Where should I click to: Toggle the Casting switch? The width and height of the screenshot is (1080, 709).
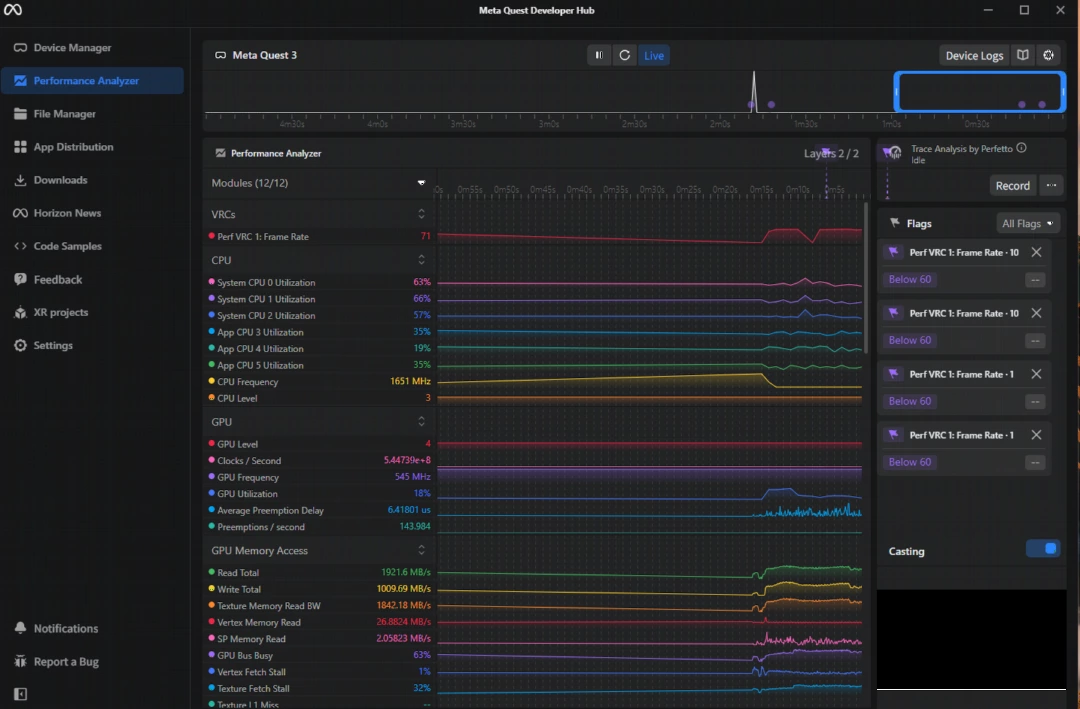(1043, 548)
